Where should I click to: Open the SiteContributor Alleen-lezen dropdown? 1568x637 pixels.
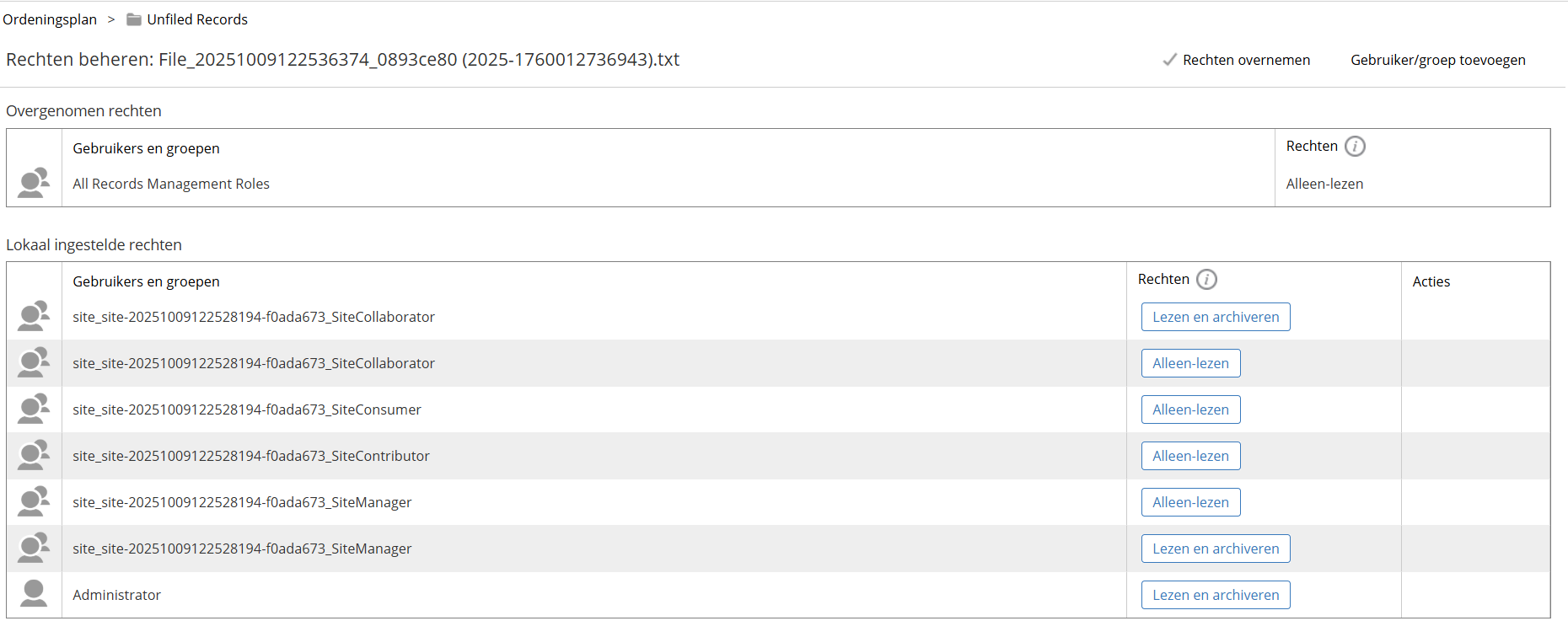(1190, 456)
